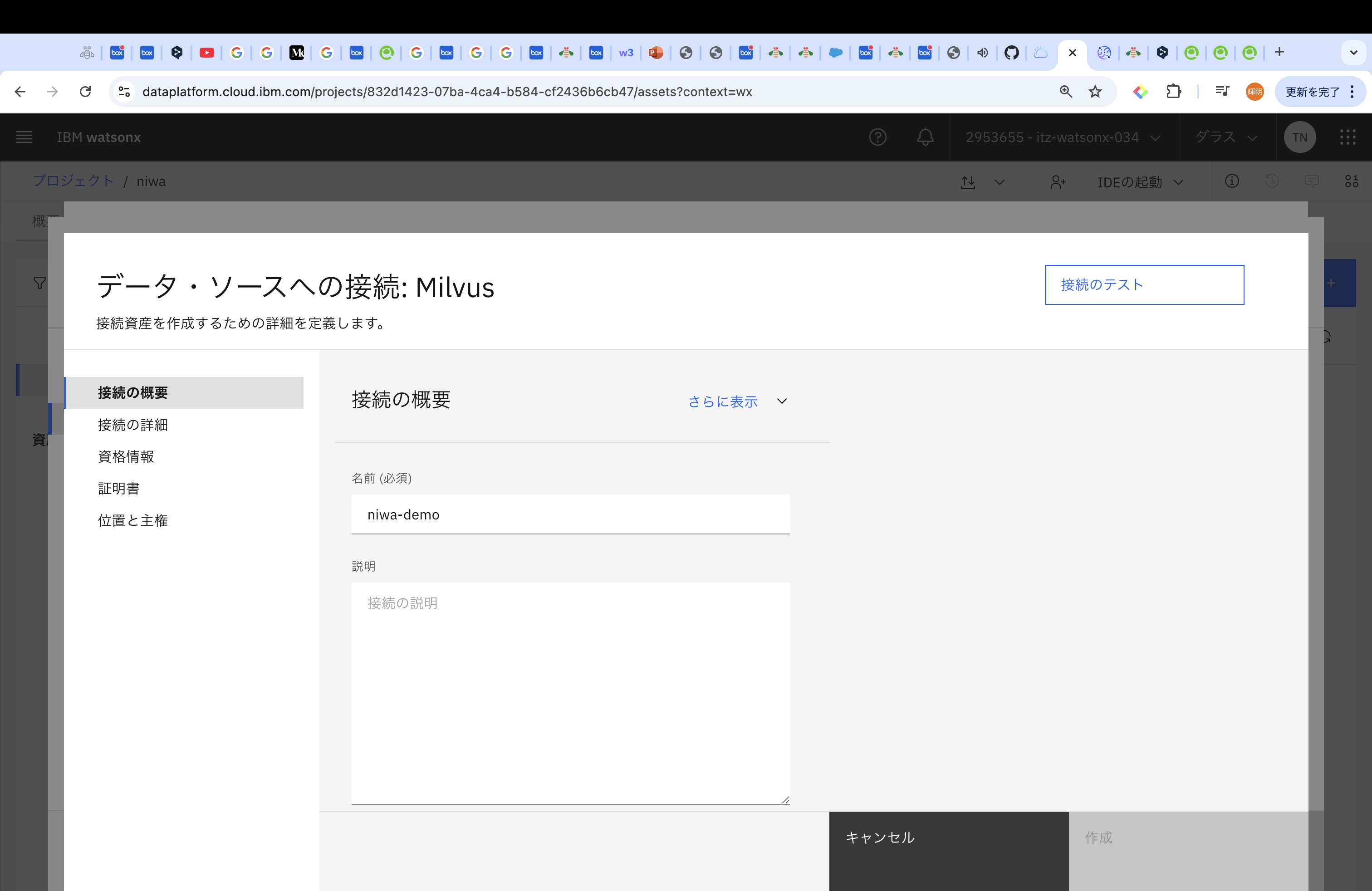Image resolution: width=1372 pixels, height=891 pixels.
Task: Bookmark page with the star icon
Action: [x=1095, y=92]
